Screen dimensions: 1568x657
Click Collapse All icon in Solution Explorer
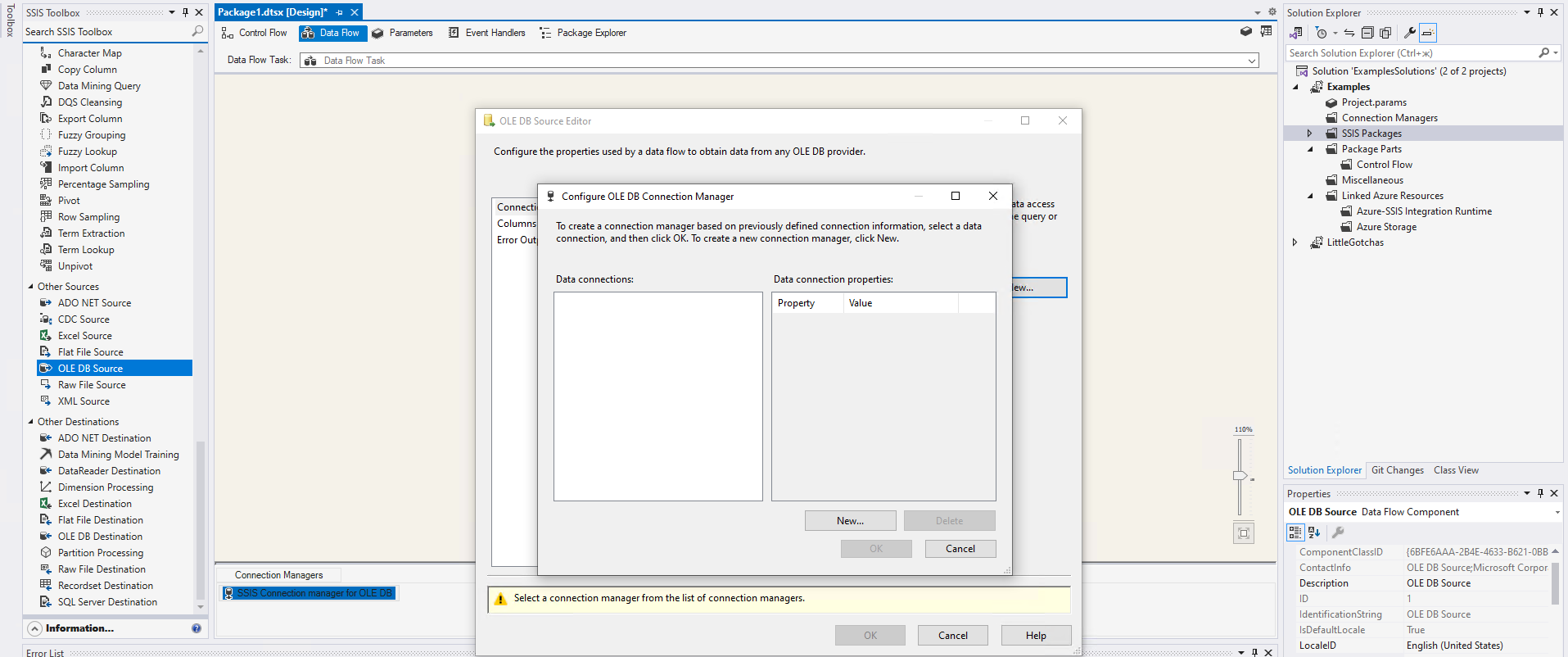(x=1367, y=33)
